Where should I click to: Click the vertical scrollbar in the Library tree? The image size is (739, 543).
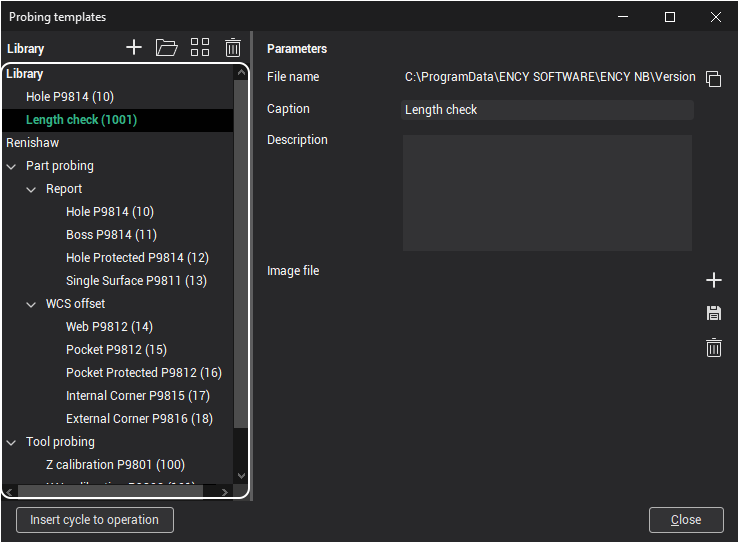click(240, 250)
